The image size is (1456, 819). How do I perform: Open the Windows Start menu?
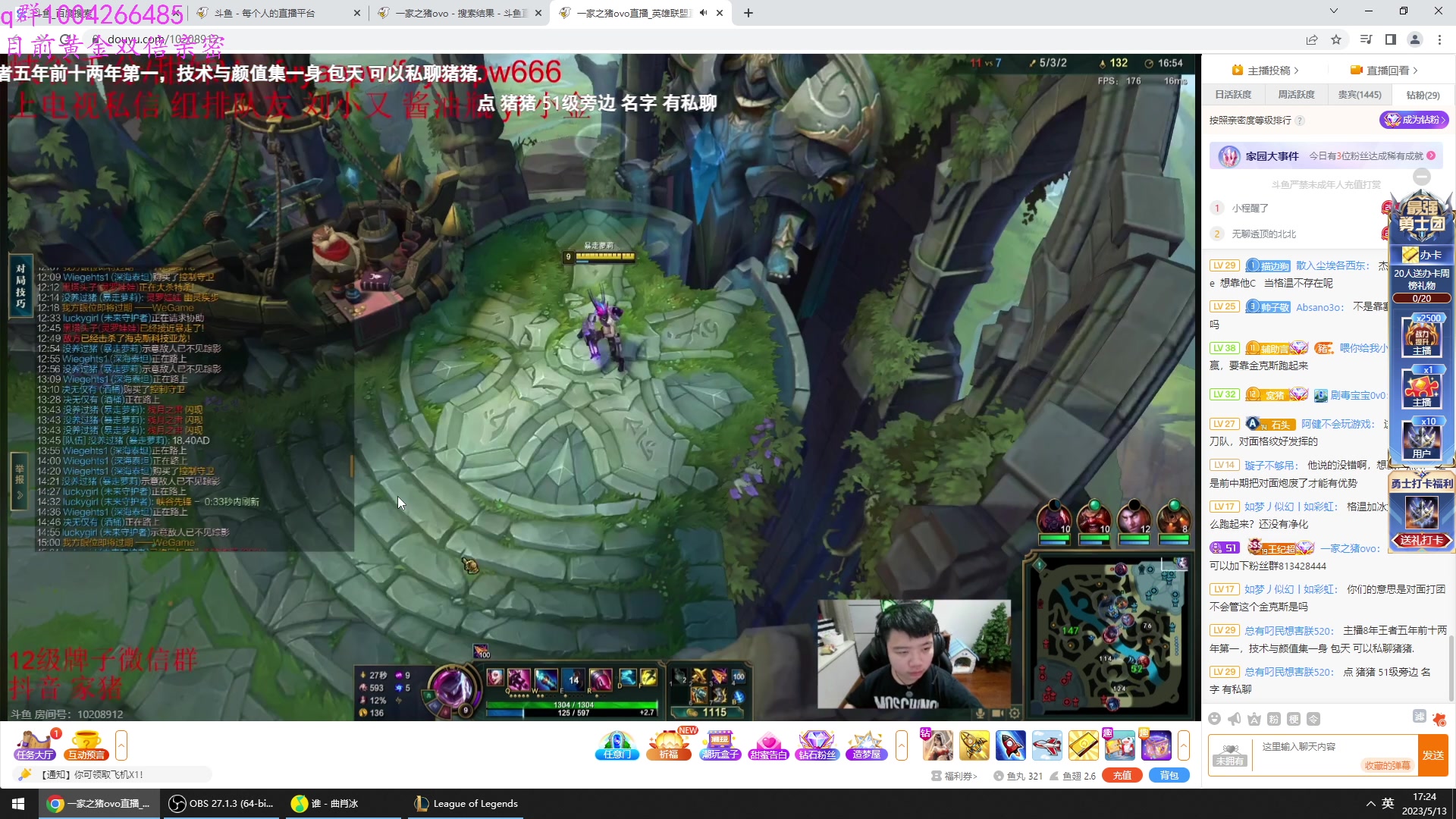pyautogui.click(x=18, y=804)
